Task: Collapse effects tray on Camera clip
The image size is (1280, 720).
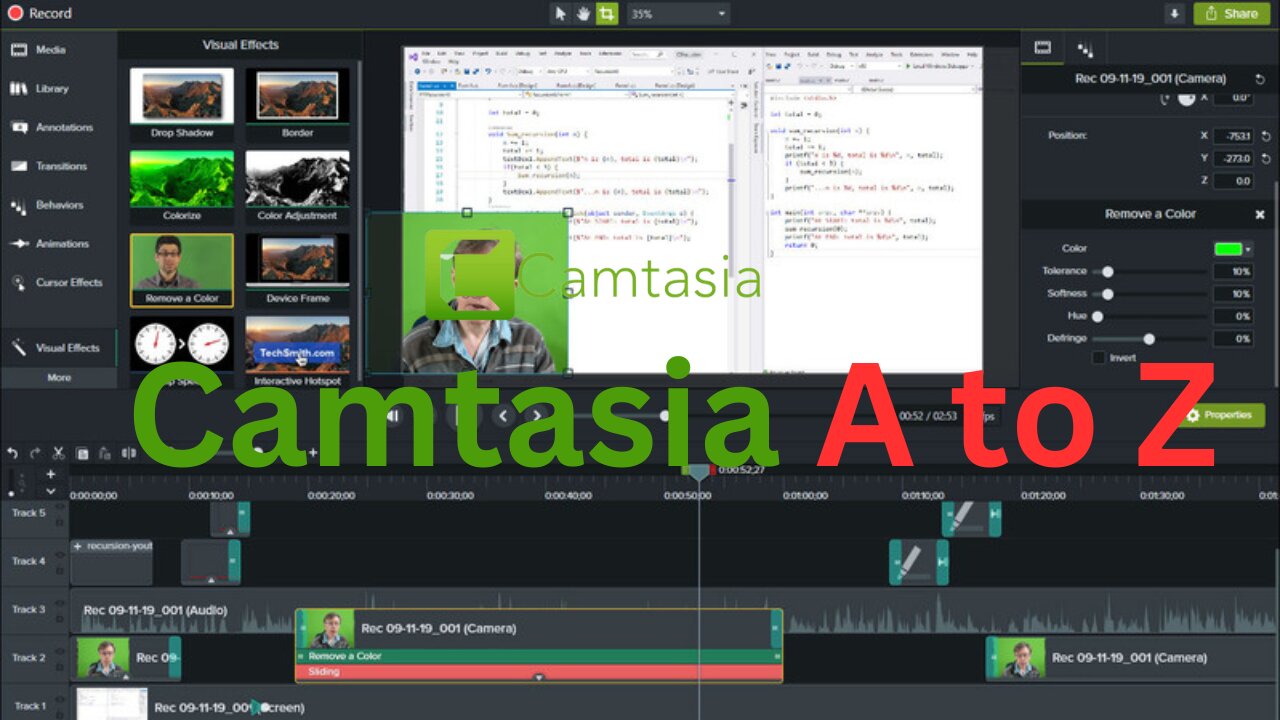Action: [x=539, y=678]
